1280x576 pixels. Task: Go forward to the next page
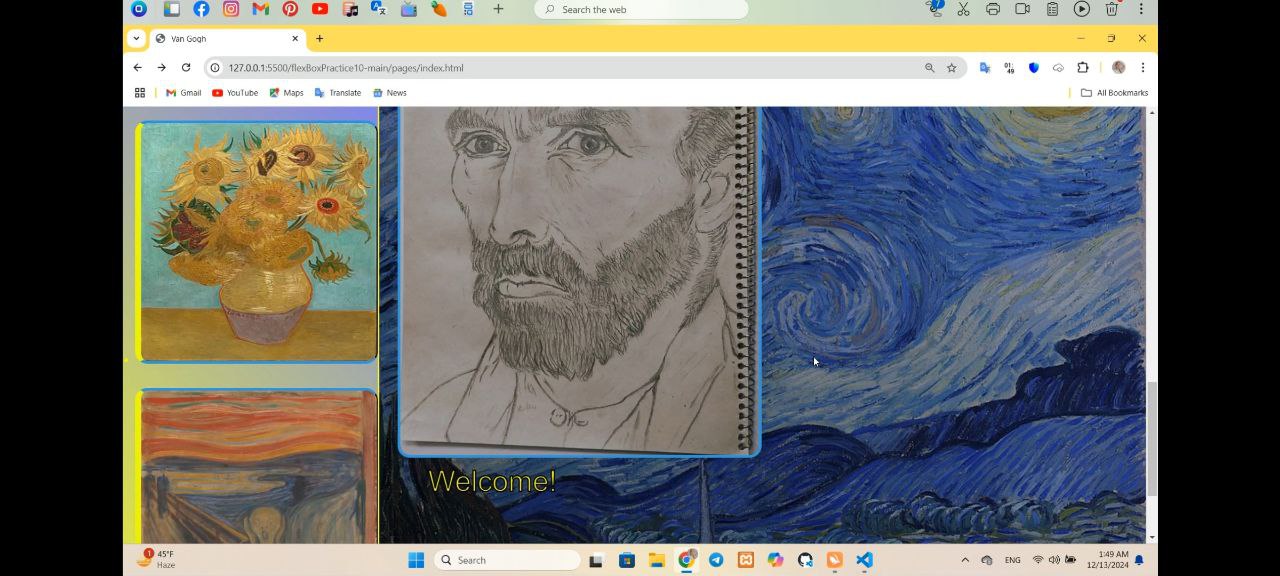click(162, 68)
